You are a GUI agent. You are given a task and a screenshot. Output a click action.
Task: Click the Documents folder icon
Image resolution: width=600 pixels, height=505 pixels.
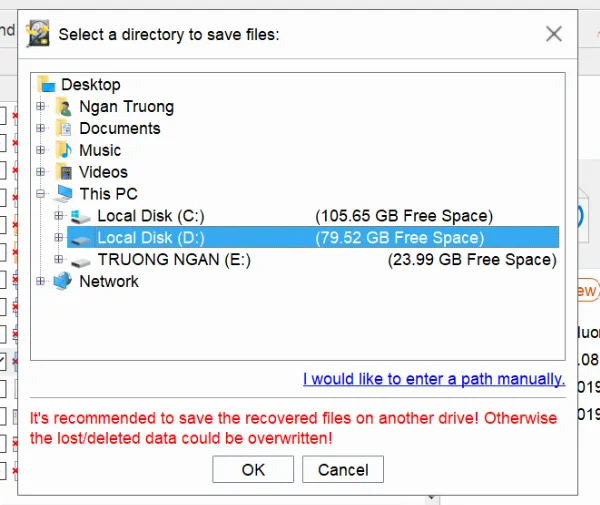click(x=65, y=129)
